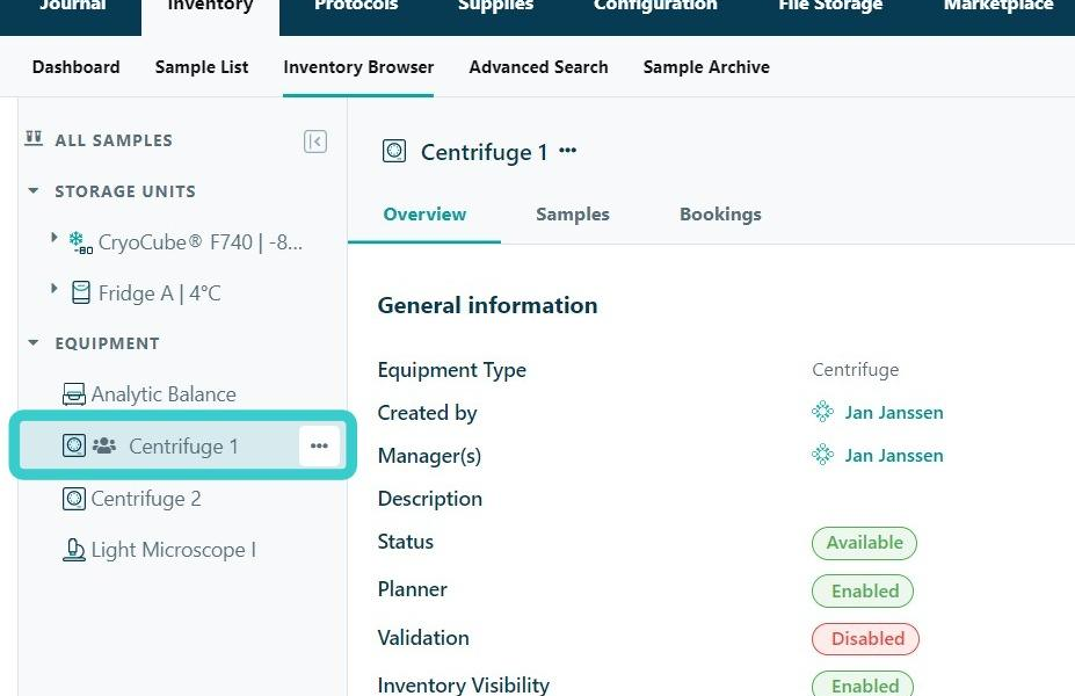Open Jan Janssen link under Manager(s)
The width and height of the screenshot is (1075, 696).
tap(893, 455)
